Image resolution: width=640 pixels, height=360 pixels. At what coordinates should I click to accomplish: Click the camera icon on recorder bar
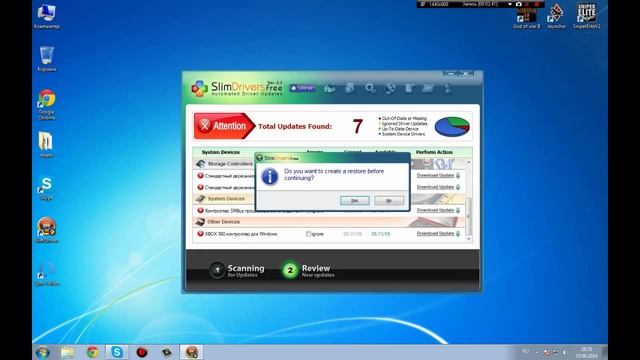(518, 4)
